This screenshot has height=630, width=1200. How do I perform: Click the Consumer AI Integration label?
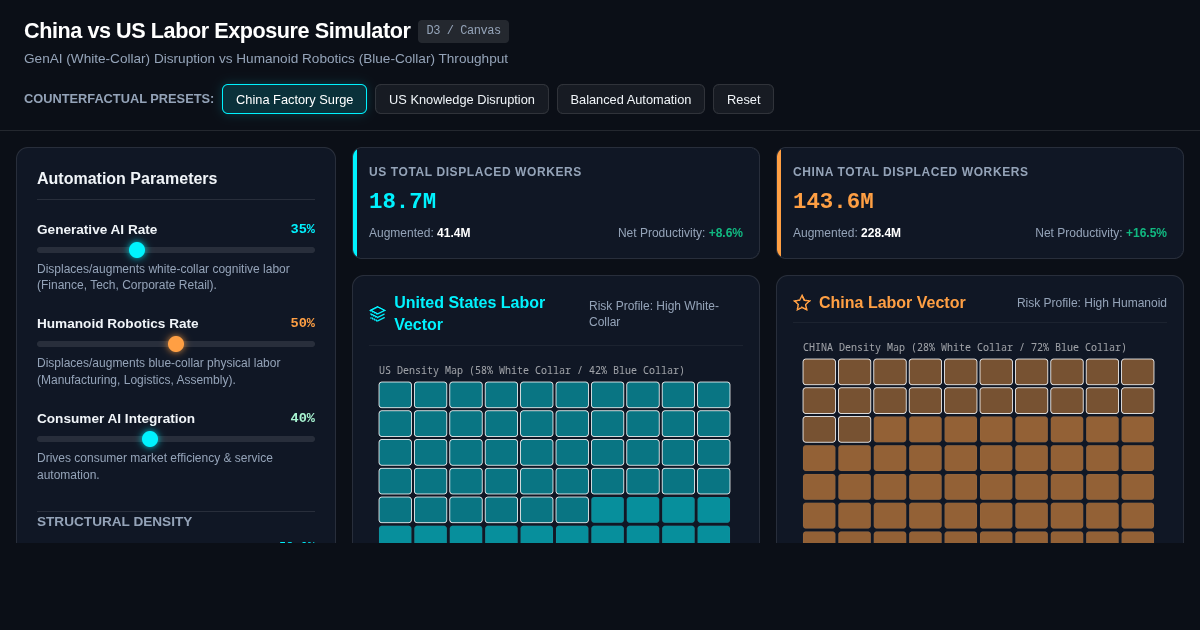coord(116,418)
